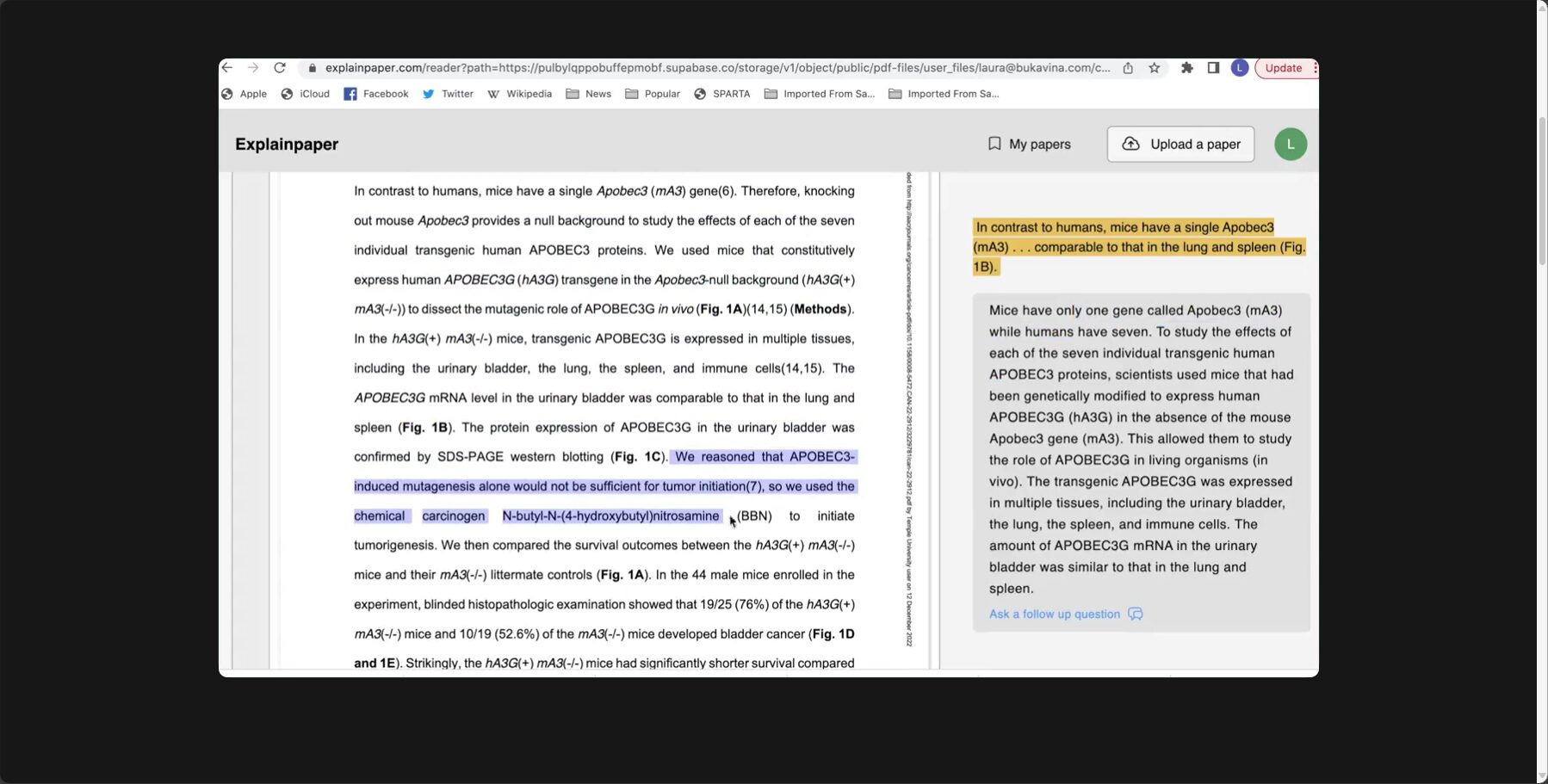
Task: Open the Facebook bookmark
Action: 376,94
